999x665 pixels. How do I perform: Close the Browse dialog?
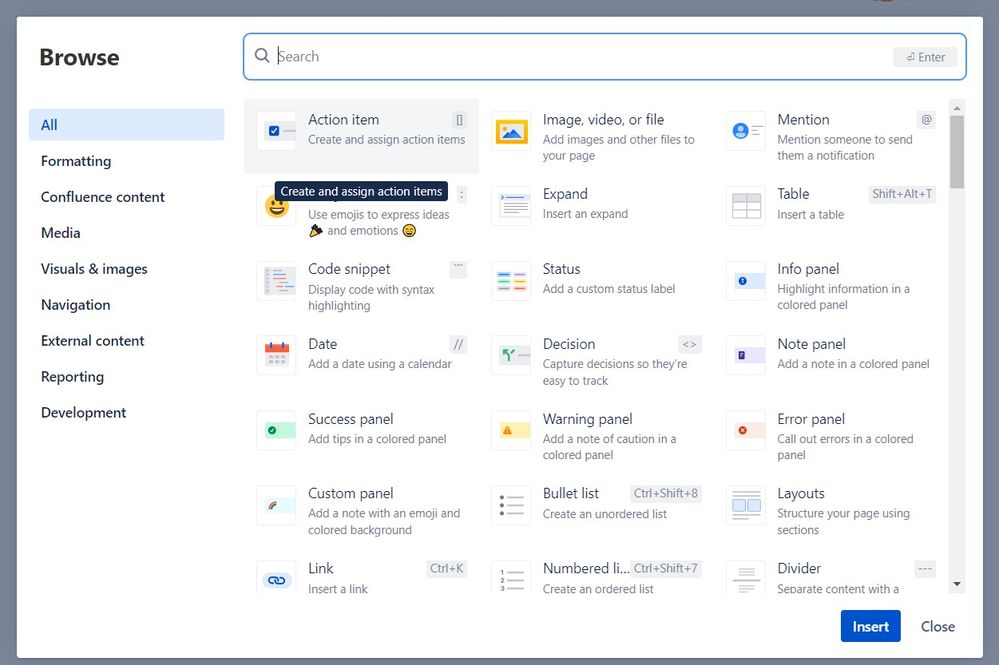(937, 626)
